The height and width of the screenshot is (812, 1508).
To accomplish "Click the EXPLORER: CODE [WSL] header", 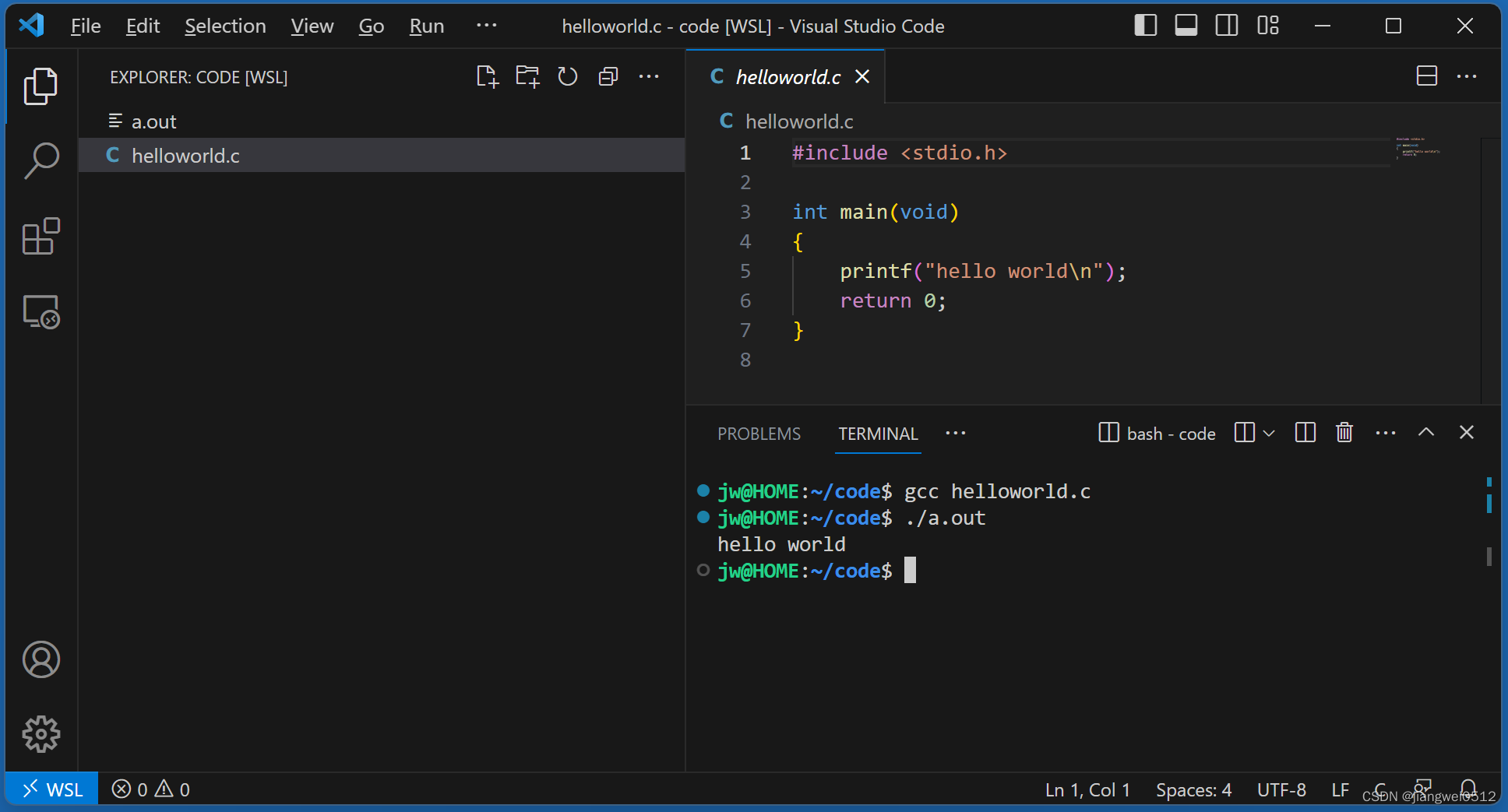I will tap(199, 77).
